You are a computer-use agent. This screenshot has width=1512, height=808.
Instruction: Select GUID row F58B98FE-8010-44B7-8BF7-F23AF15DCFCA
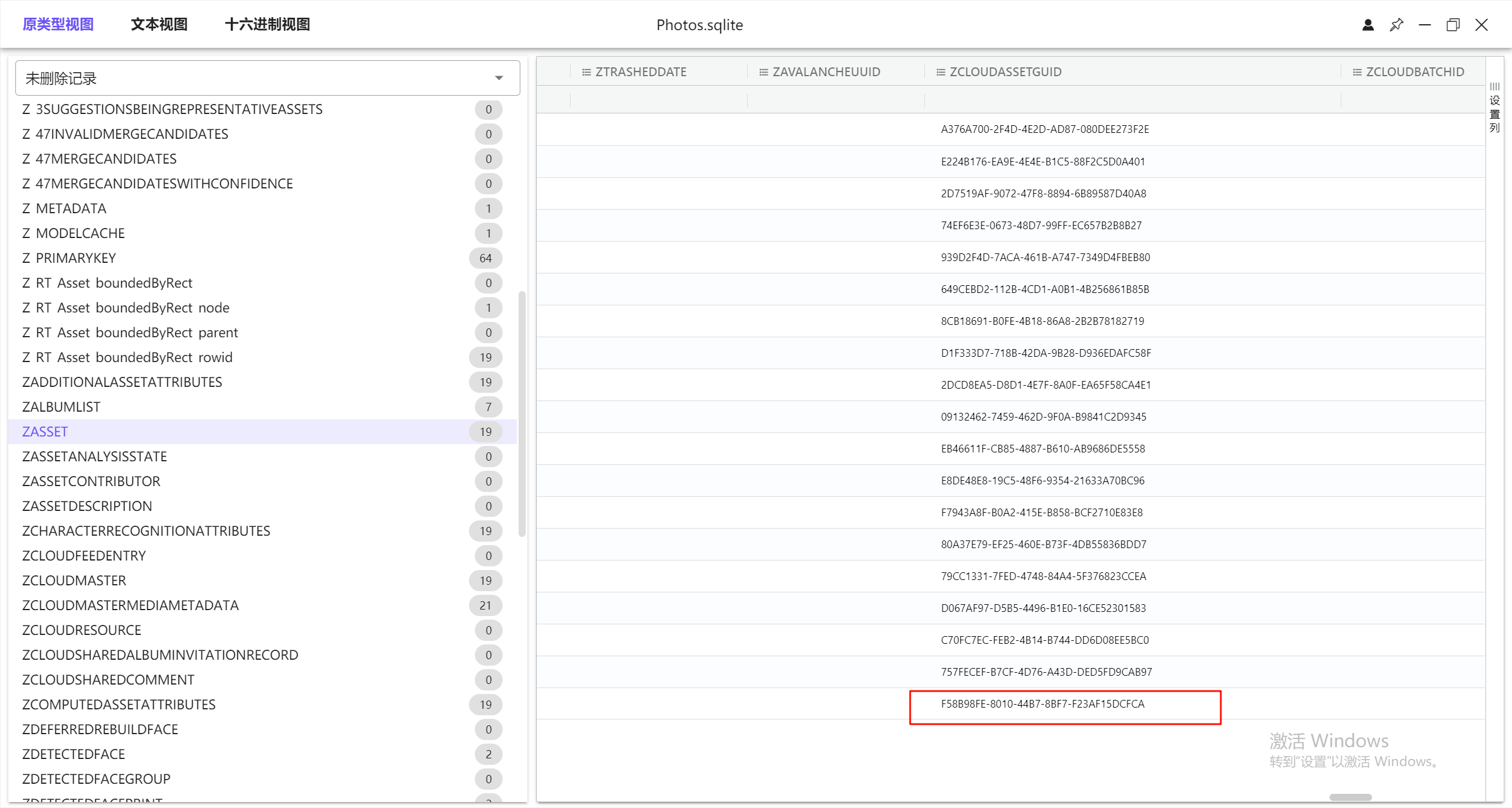click(1042, 704)
